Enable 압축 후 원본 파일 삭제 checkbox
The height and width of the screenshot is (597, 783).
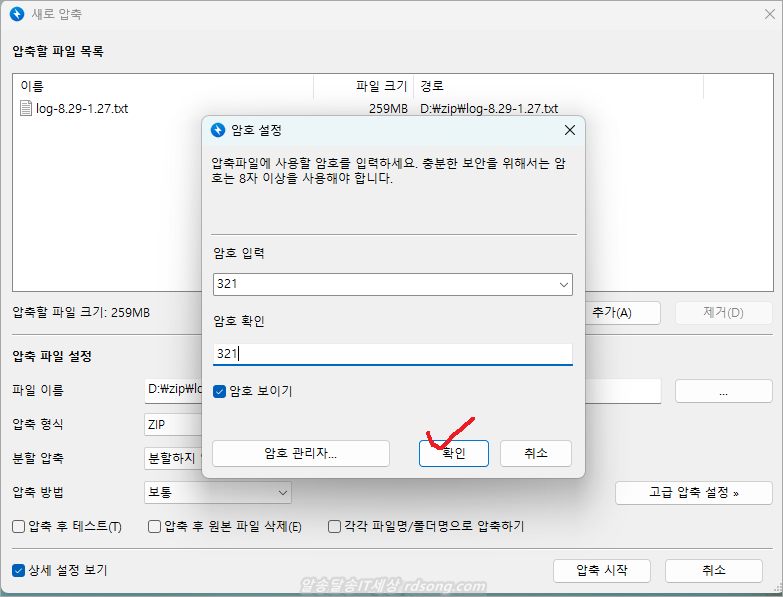[x=154, y=526]
